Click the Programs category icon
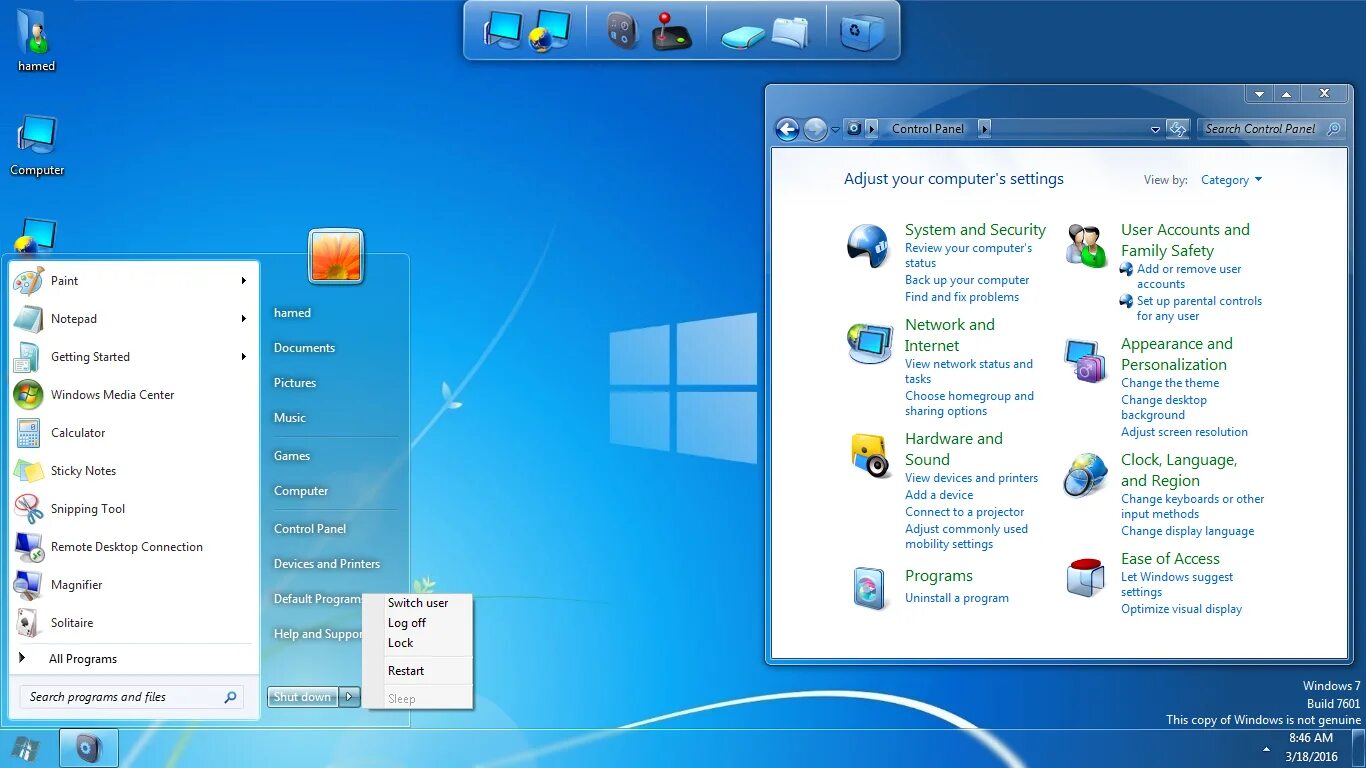Screen dimensions: 1366x768 [x=869, y=588]
